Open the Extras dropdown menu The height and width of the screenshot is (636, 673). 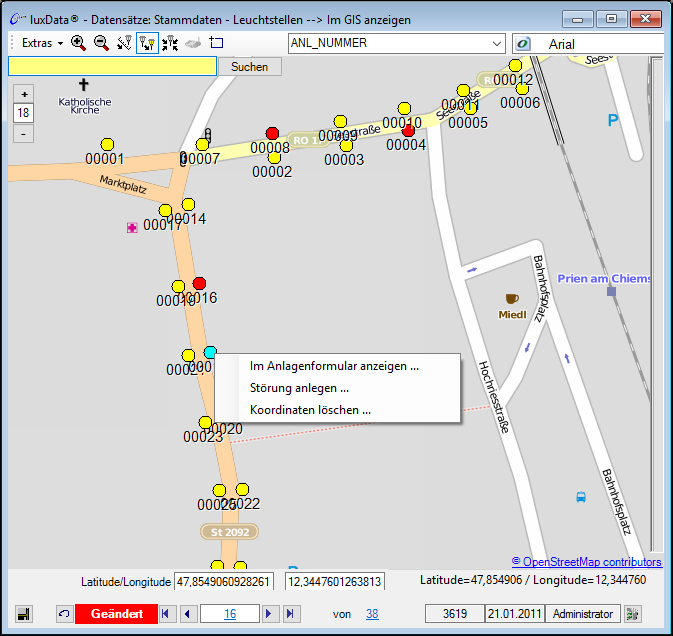click(x=42, y=43)
